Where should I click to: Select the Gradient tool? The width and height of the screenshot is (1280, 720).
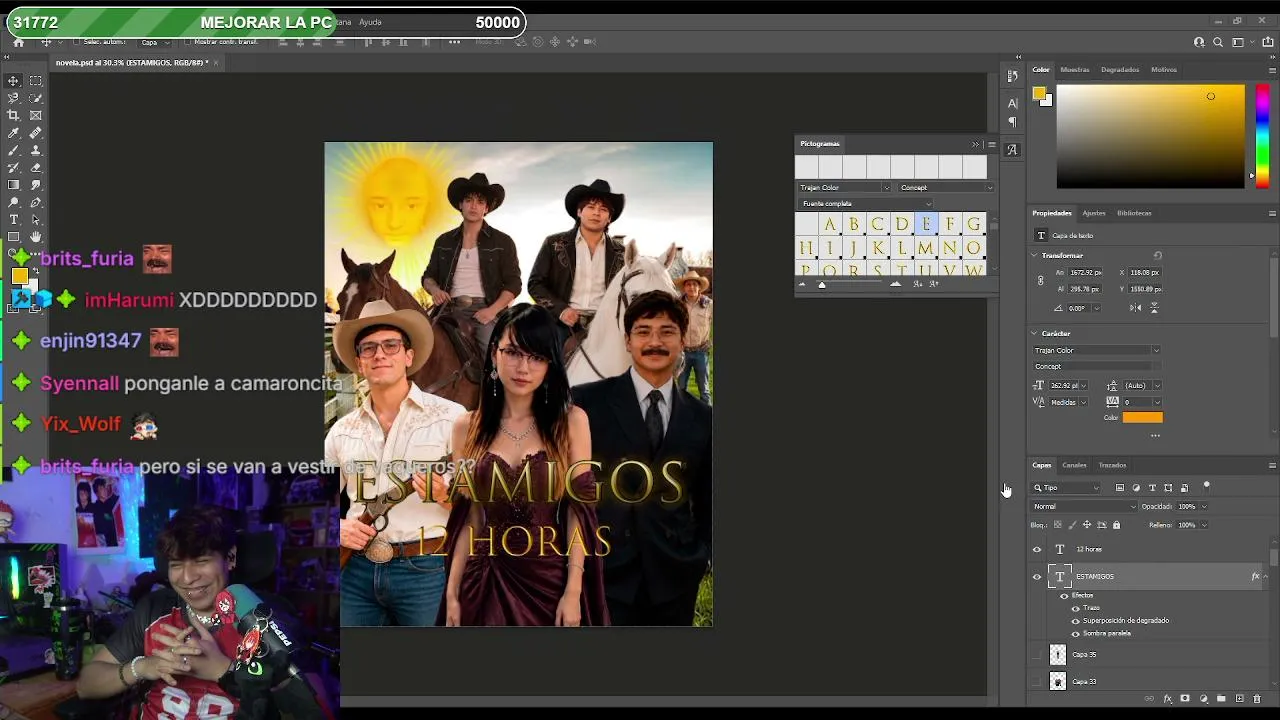[13, 185]
